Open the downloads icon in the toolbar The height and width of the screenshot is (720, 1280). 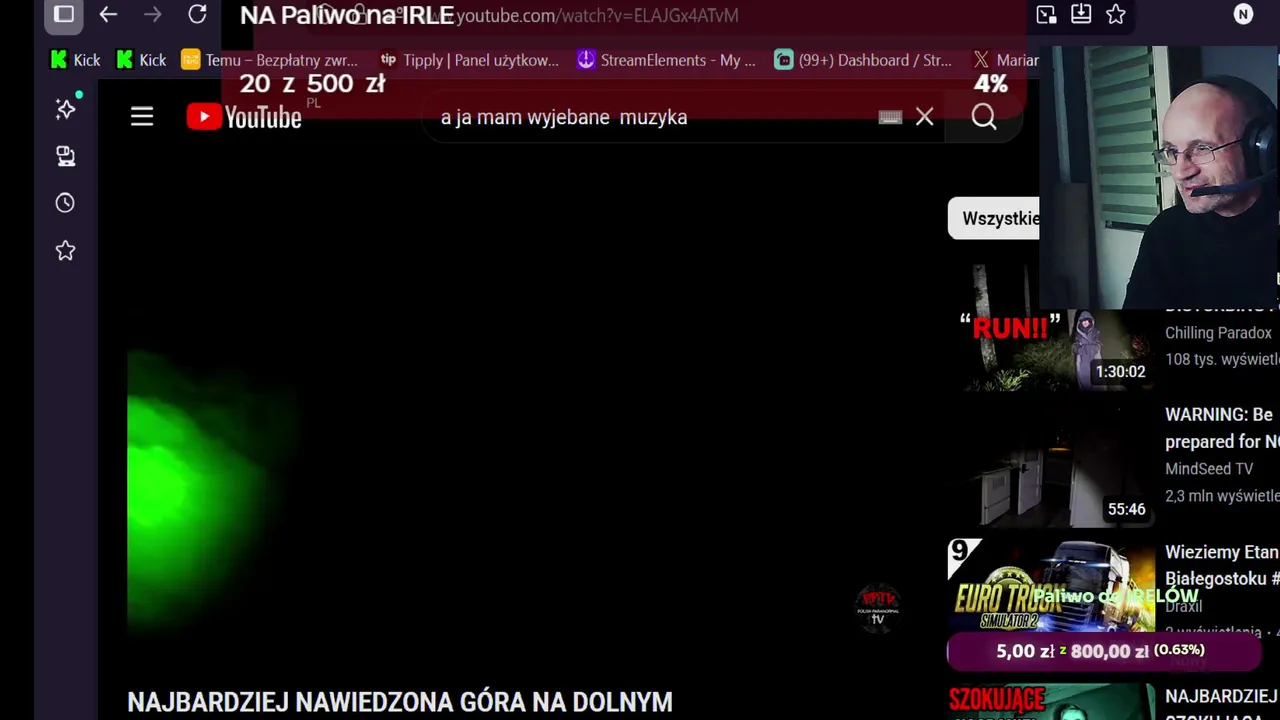click(x=1081, y=14)
